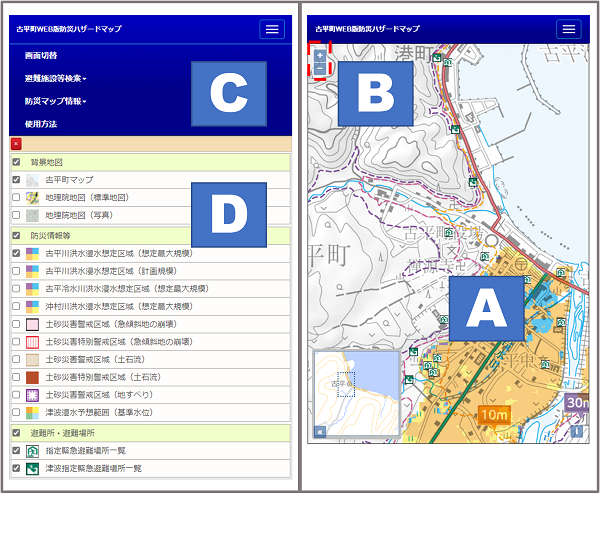
Task: Click the 津波指定緊急避難場所一覧 green legend icon
Action: [x=32, y=469]
